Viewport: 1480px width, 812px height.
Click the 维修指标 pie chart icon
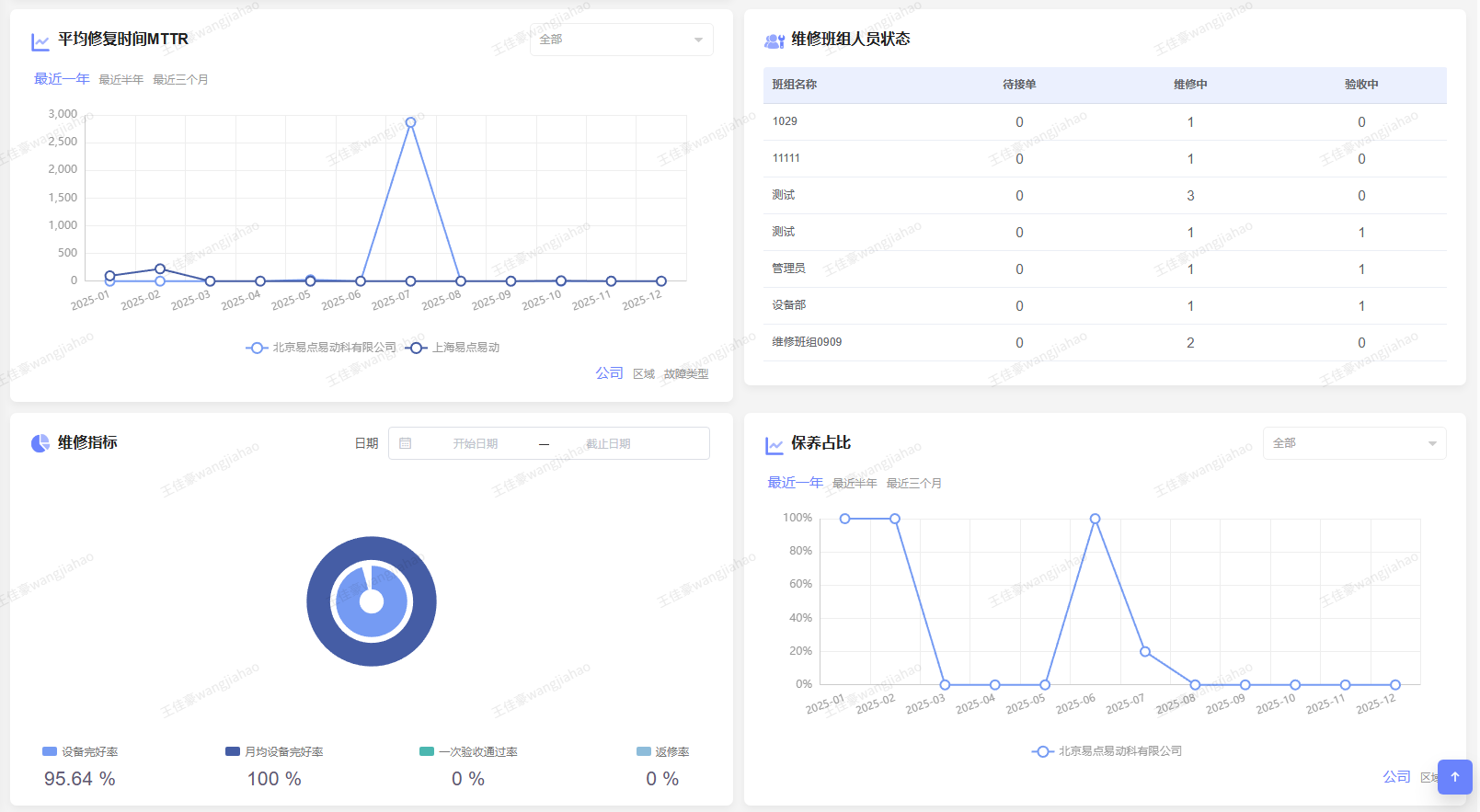tap(40, 443)
